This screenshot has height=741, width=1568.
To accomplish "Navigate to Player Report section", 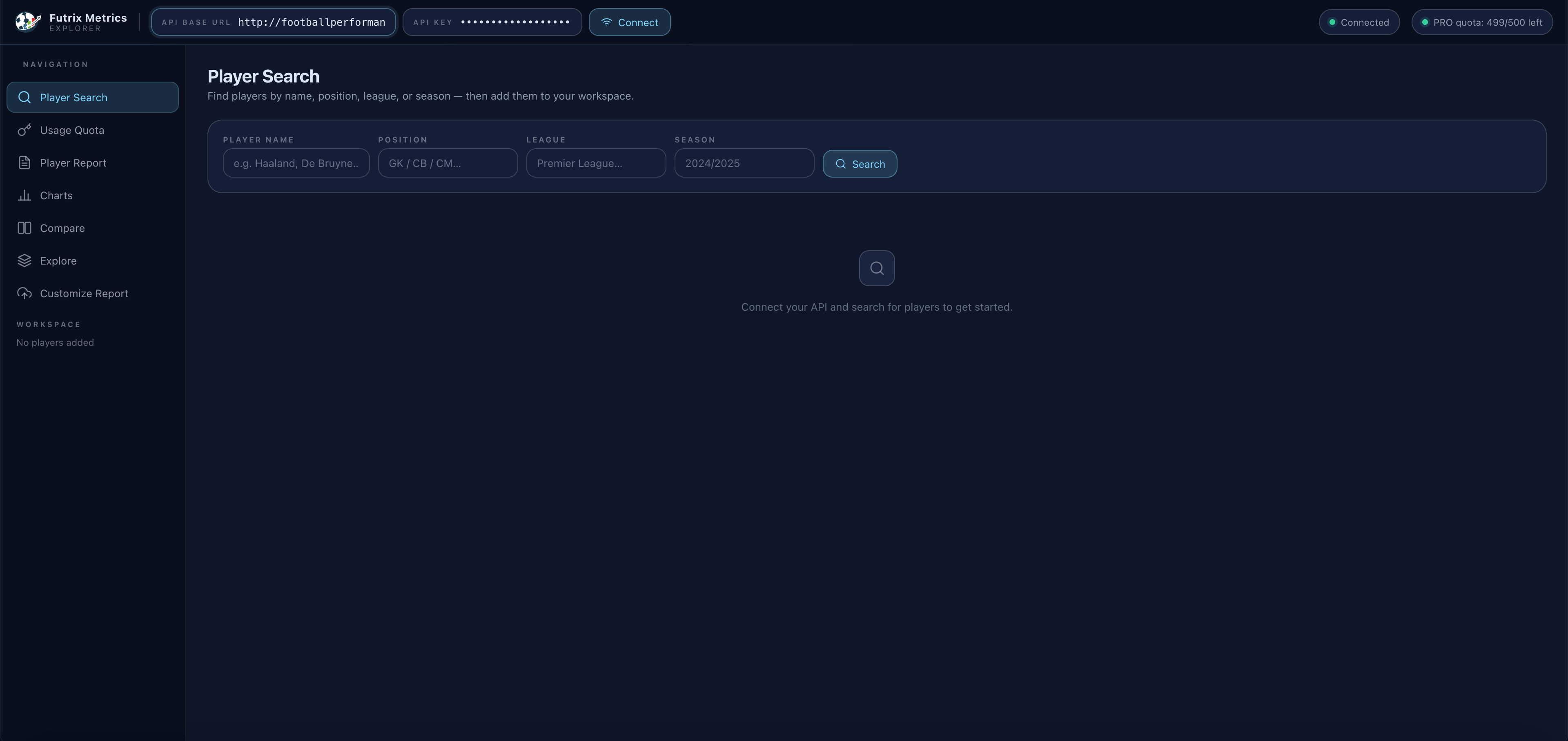I will tap(72, 162).
